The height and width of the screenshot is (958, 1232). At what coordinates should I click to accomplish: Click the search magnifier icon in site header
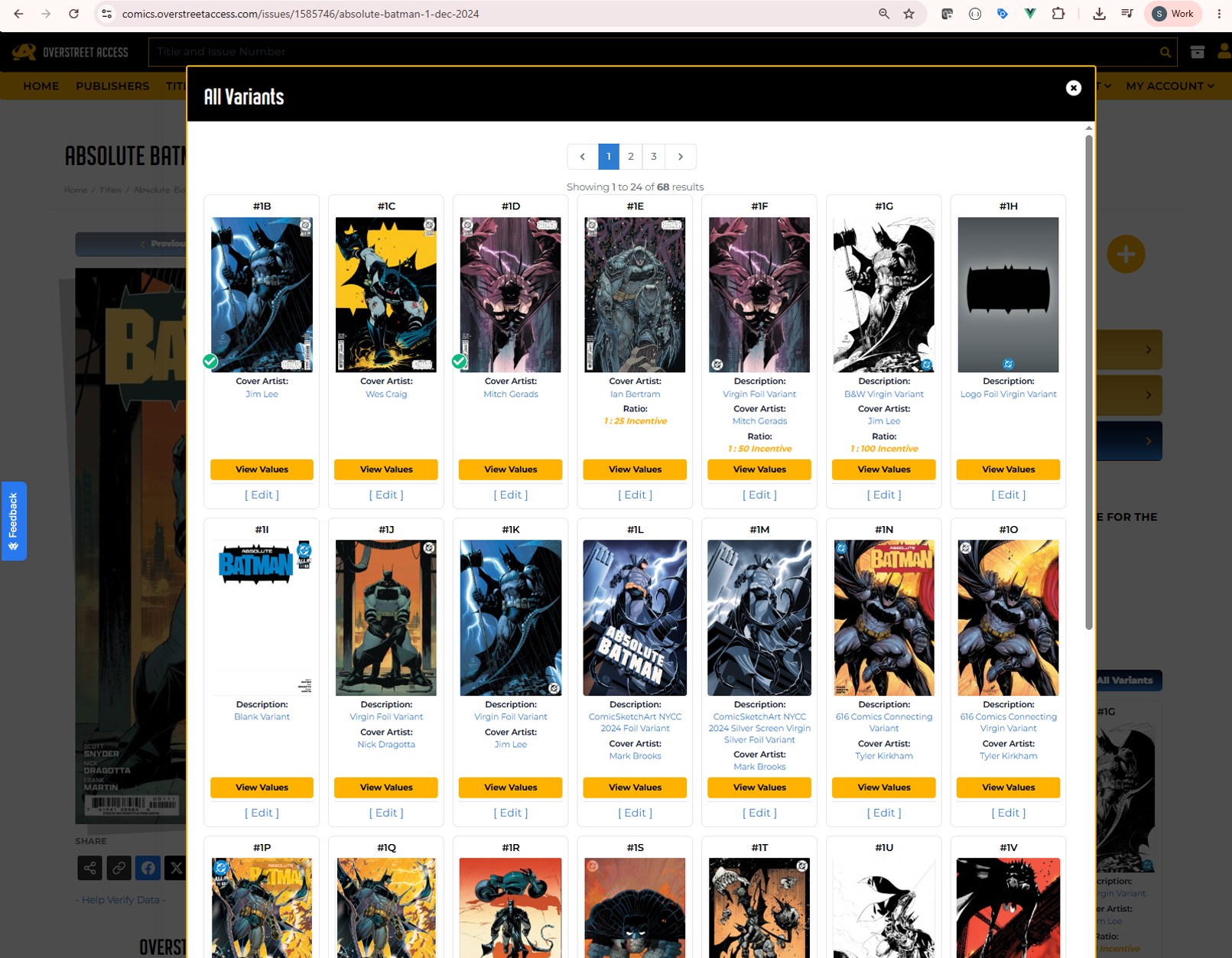tap(1165, 52)
